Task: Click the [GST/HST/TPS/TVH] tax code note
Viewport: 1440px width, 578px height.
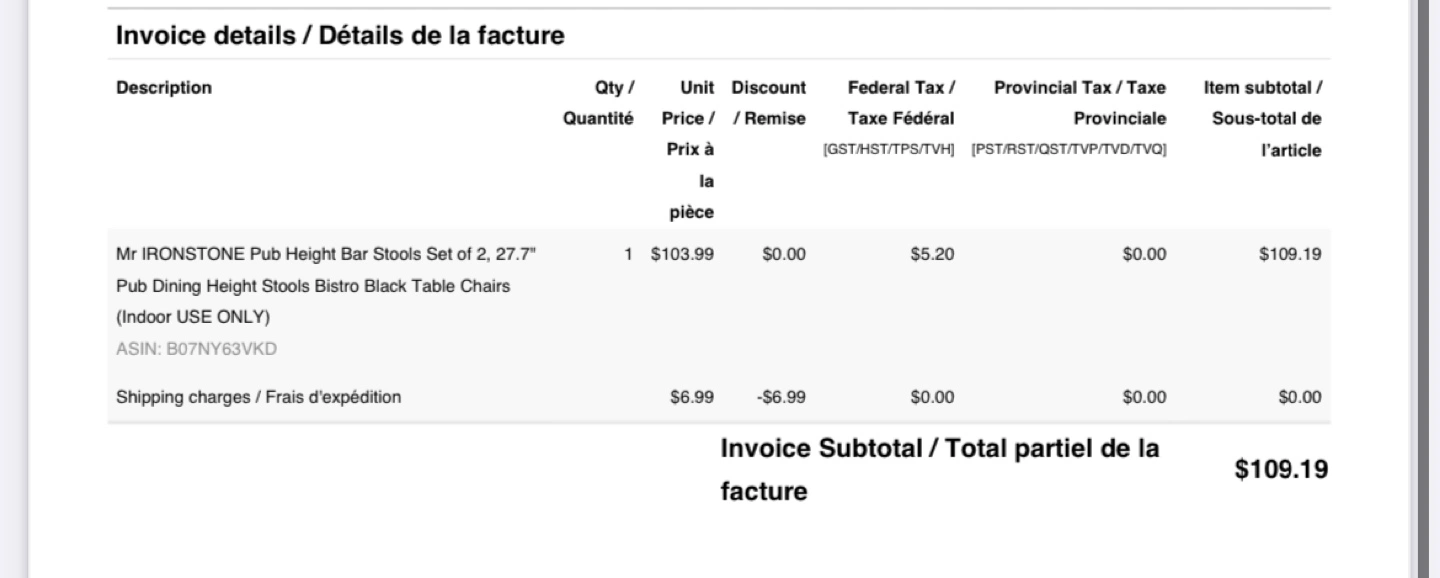Action: tap(889, 150)
